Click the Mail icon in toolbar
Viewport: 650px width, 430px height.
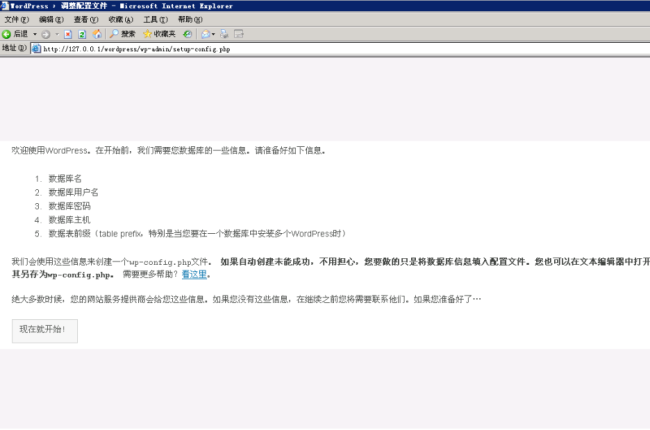[x=205, y=34]
